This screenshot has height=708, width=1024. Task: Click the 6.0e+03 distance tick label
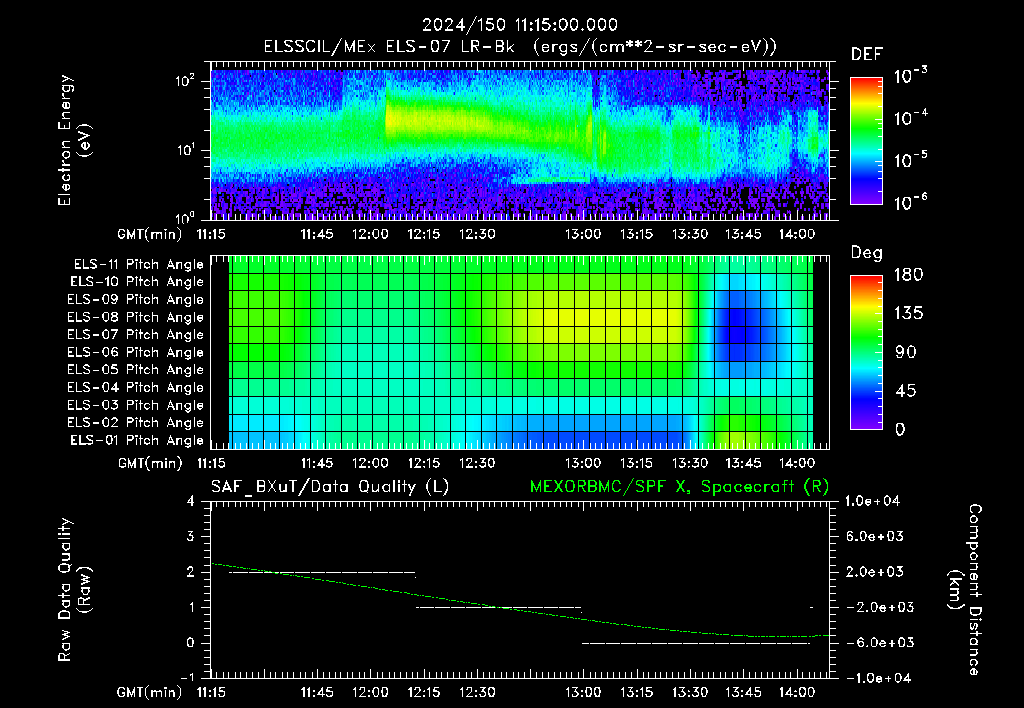tap(874, 536)
